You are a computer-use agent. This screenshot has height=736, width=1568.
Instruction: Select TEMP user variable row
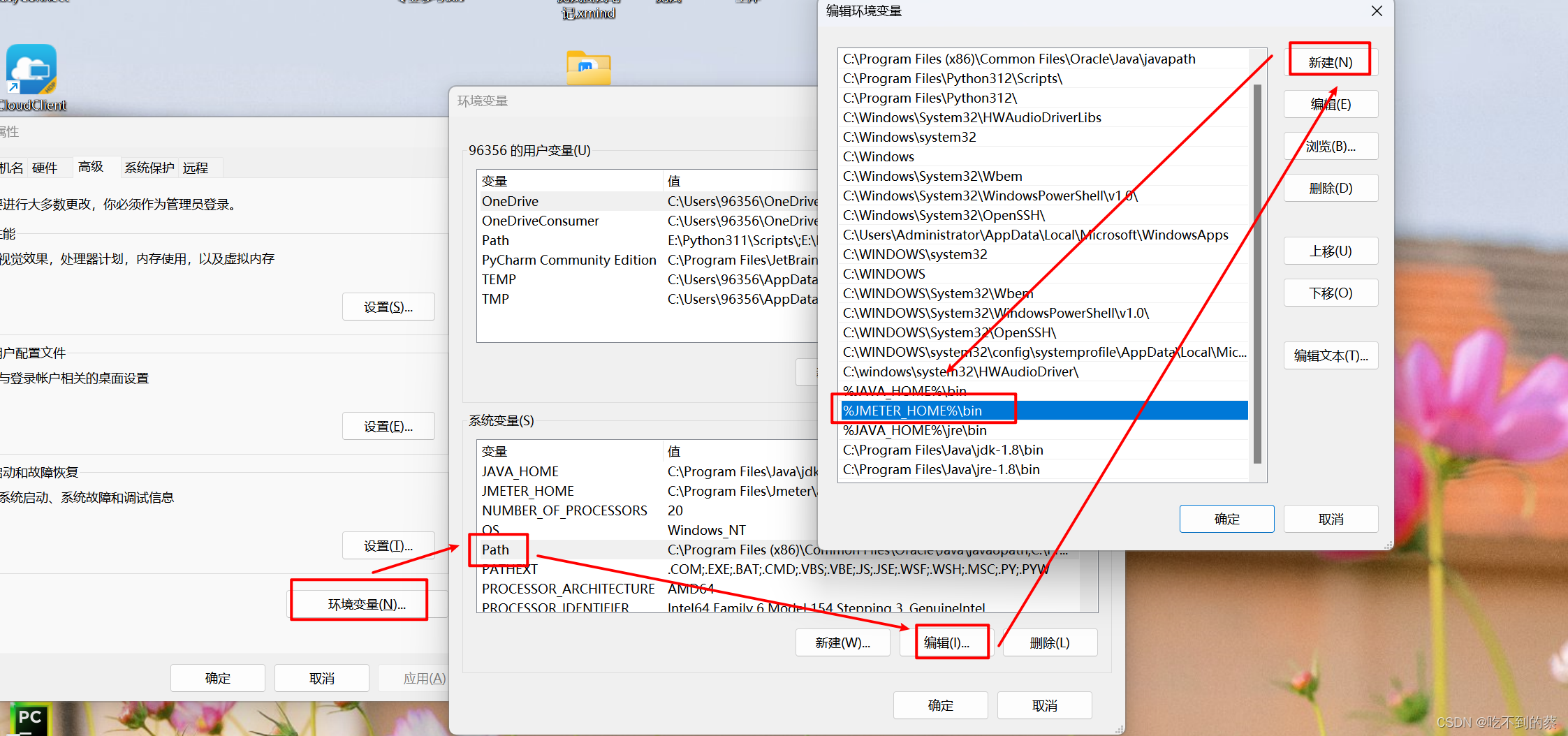click(647, 279)
